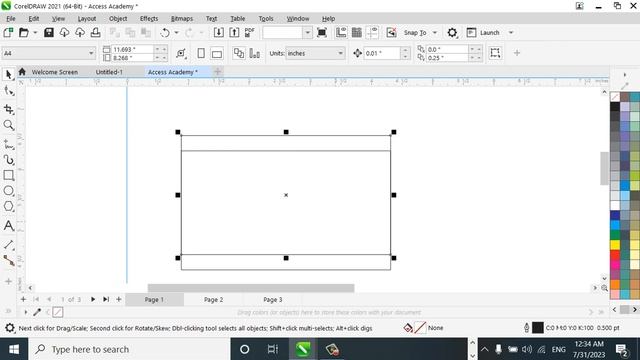Go to the next page arrow
640x360 pixels.
[x=93, y=300]
